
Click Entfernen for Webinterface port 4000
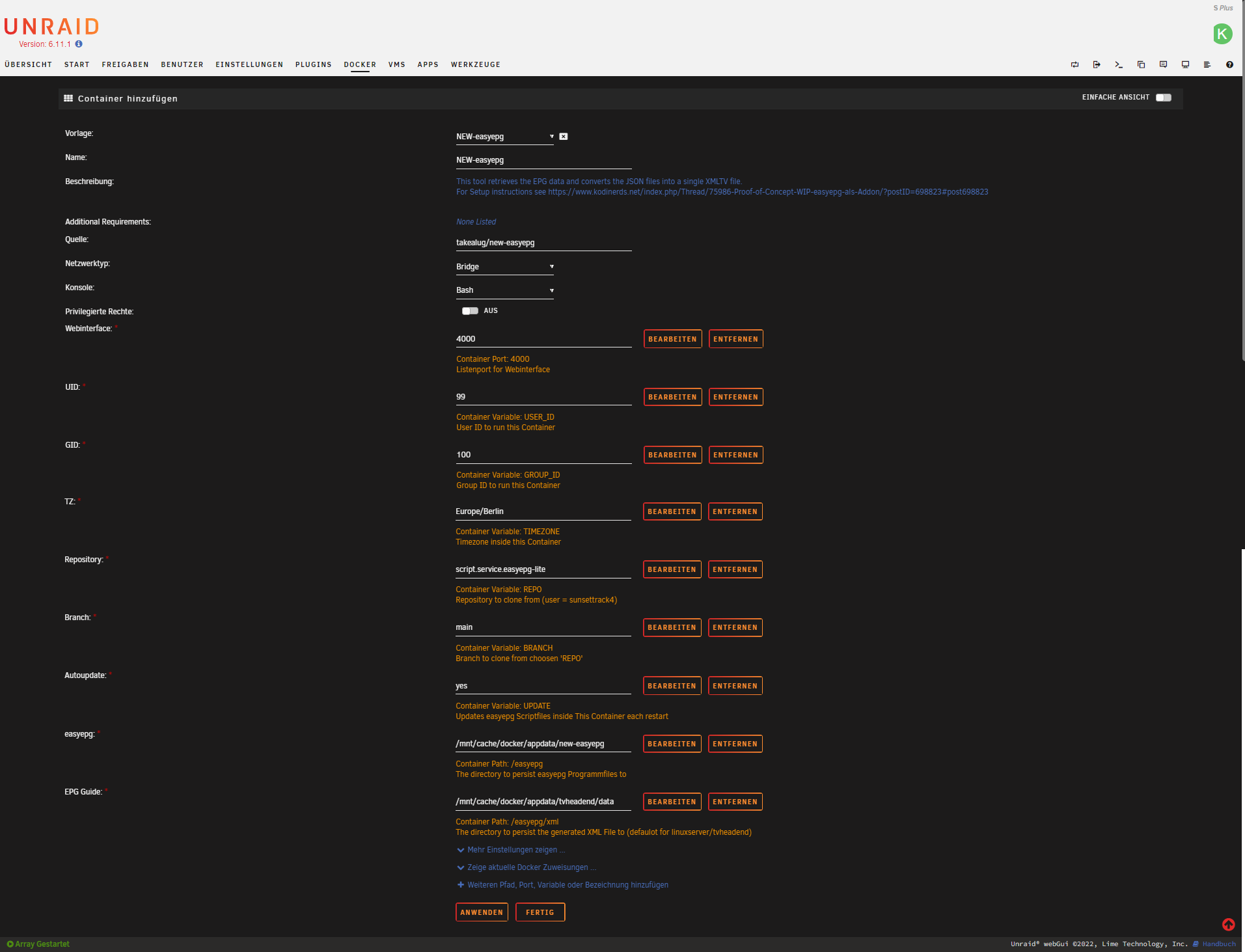pos(735,339)
